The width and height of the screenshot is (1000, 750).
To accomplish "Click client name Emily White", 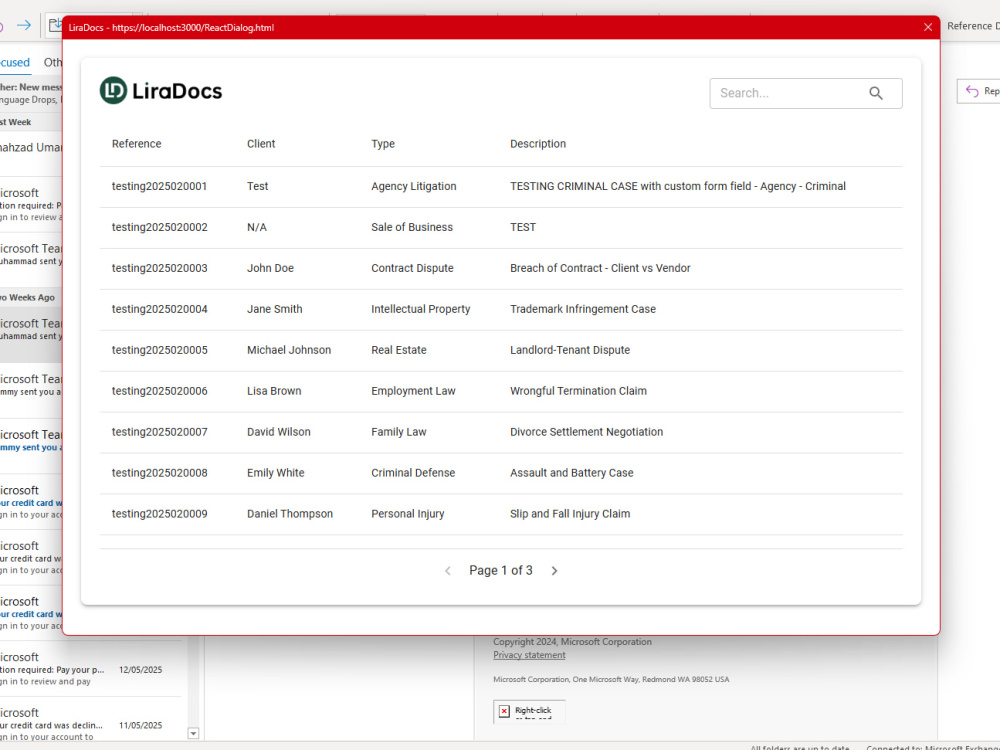I will (x=276, y=473).
